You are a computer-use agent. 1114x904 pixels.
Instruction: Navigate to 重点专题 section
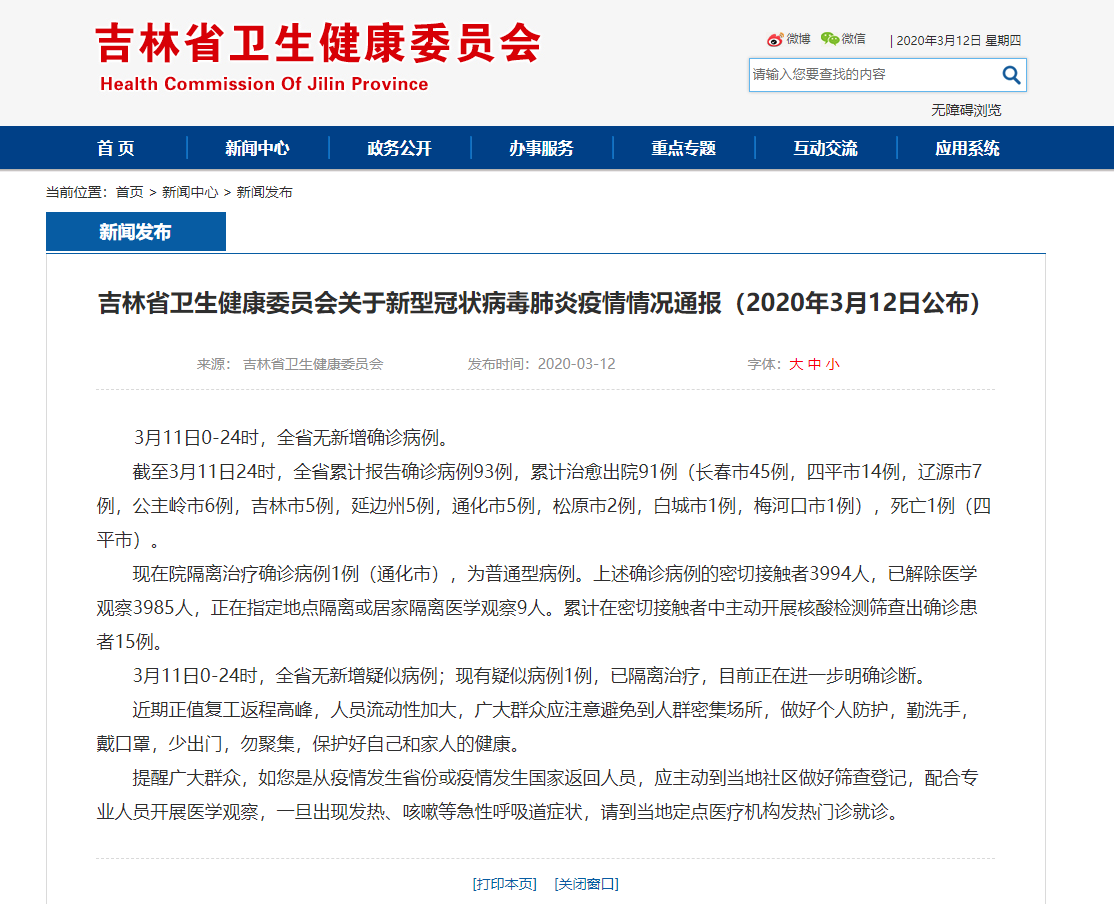tap(684, 148)
